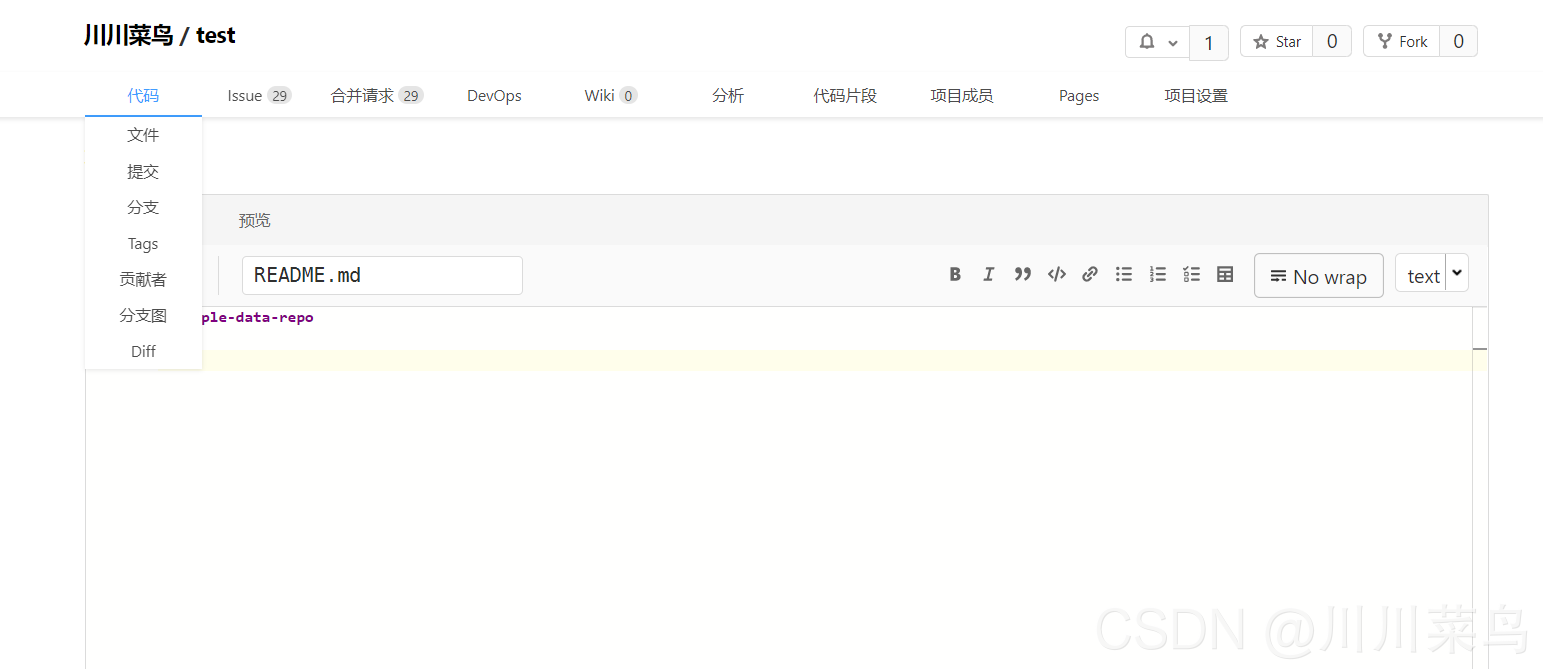Insert a blockquote using the quote icon
The width and height of the screenshot is (1543, 669).
[x=1022, y=275]
